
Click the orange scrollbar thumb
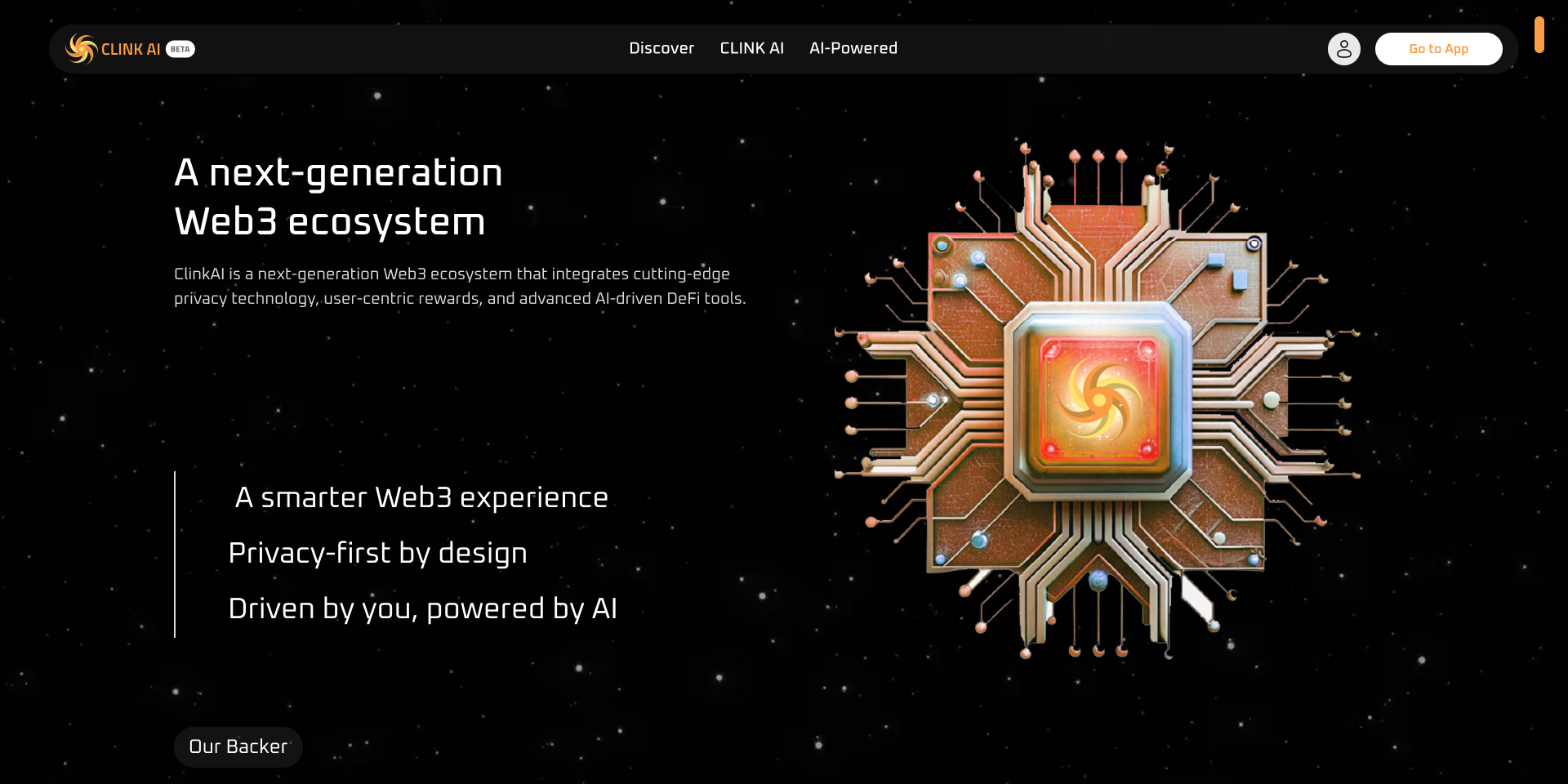click(1539, 35)
